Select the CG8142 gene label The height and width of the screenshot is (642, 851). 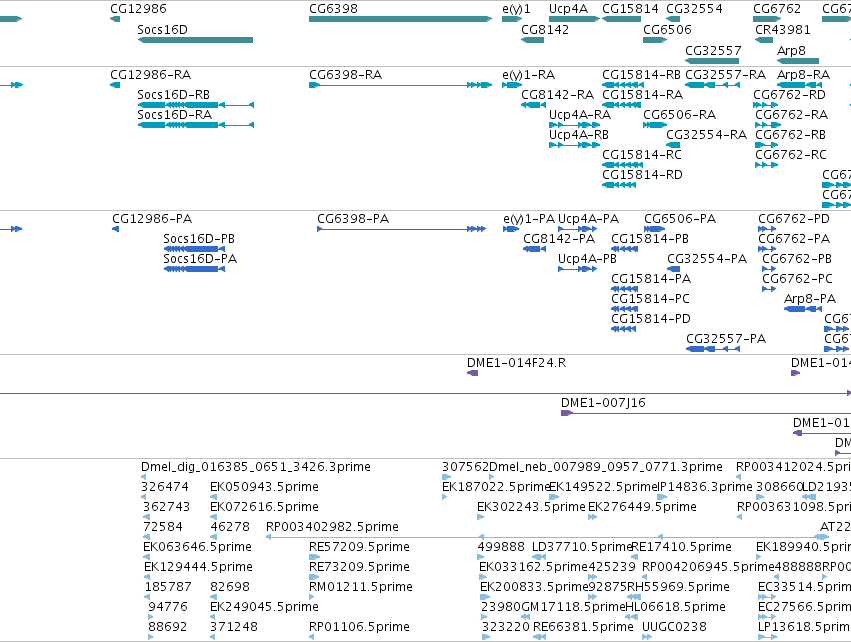click(x=545, y=30)
